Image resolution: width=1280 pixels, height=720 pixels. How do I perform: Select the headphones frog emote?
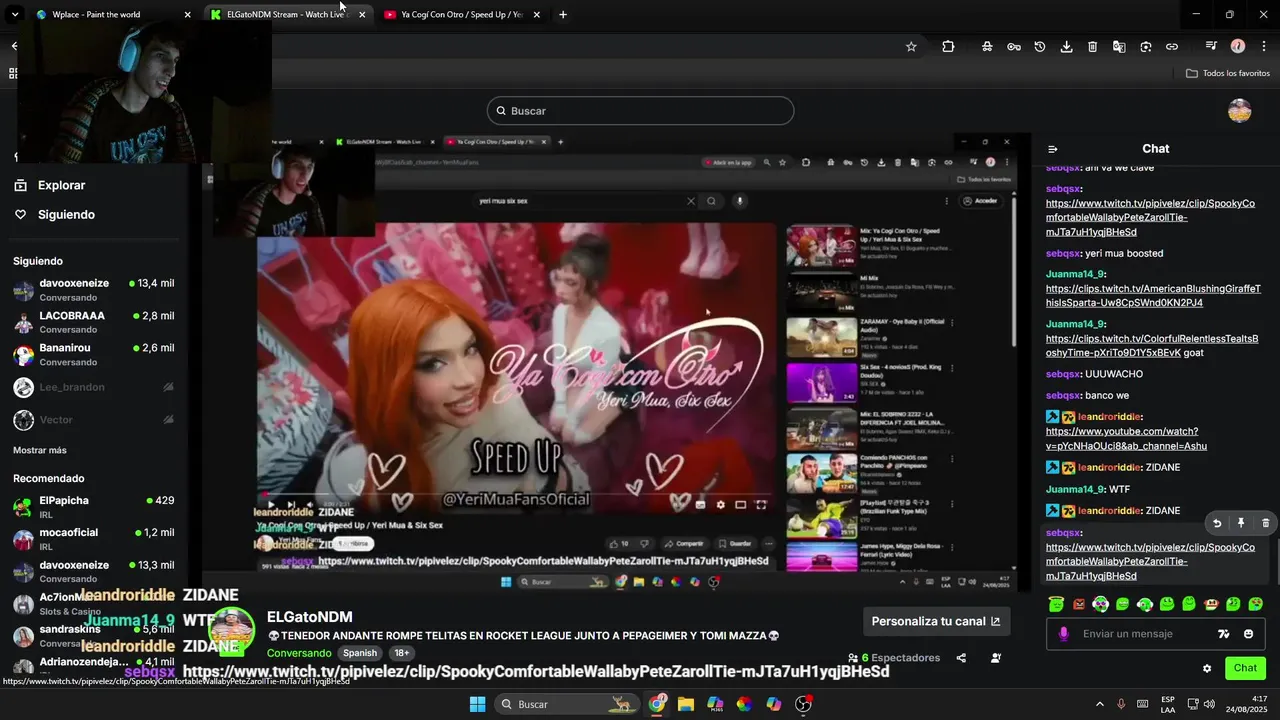pyautogui.click(x=1100, y=604)
